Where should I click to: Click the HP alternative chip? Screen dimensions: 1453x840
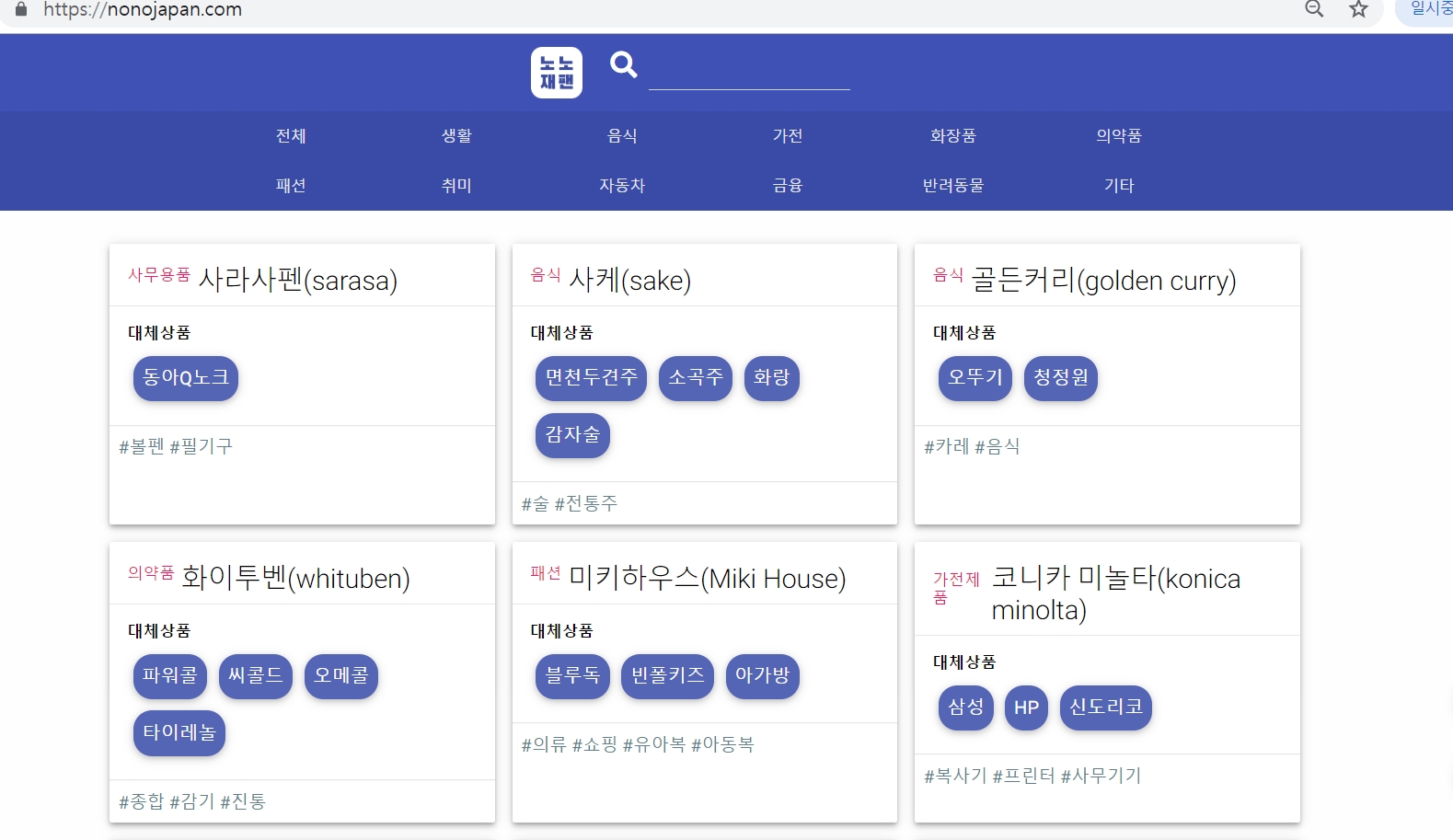1026,708
